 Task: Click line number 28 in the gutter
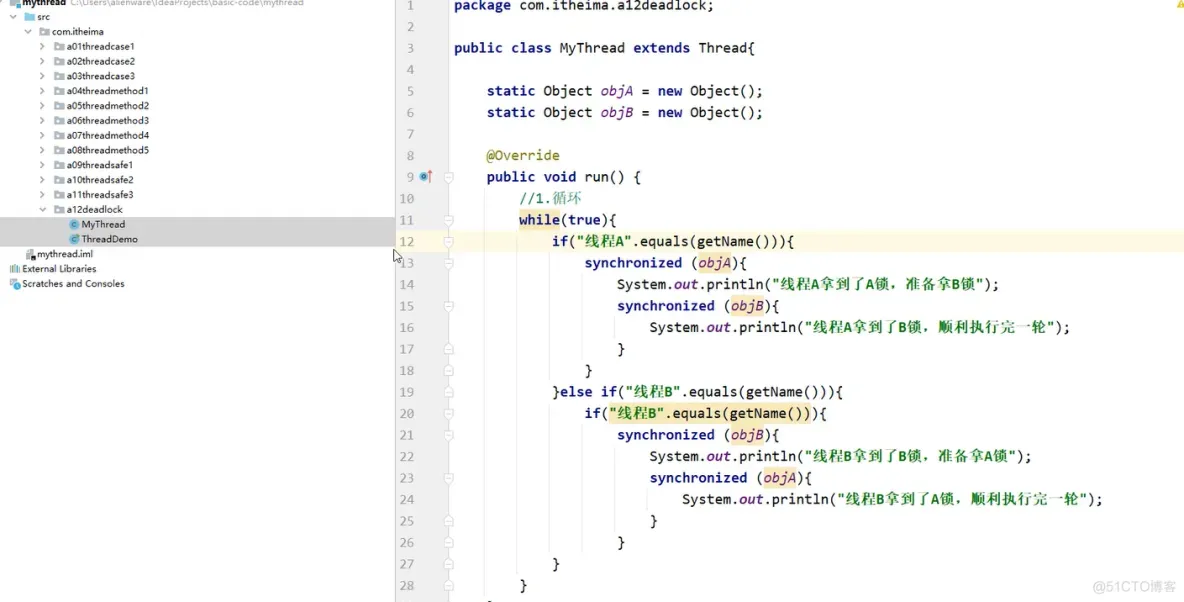(407, 586)
